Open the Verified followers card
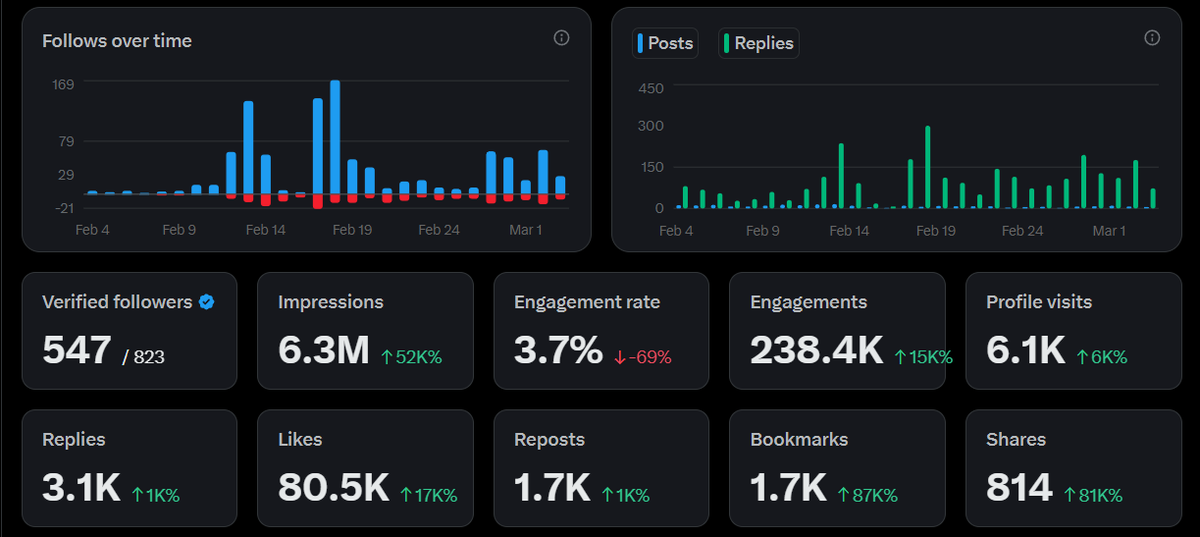This screenshot has width=1200, height=537. click(x=129, y=331)
